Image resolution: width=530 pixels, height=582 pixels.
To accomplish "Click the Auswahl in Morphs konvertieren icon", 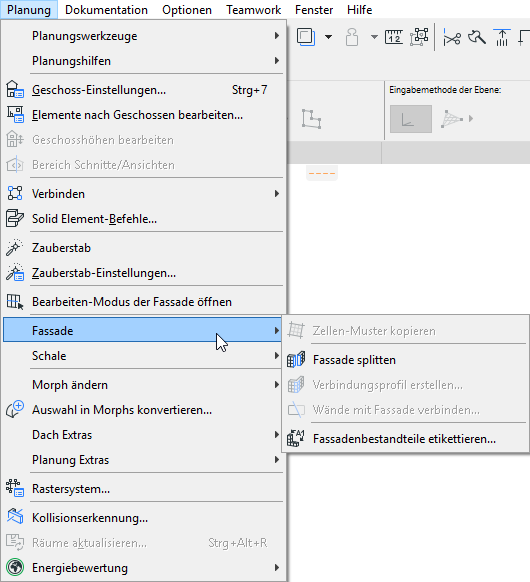I will coord(15,410).
